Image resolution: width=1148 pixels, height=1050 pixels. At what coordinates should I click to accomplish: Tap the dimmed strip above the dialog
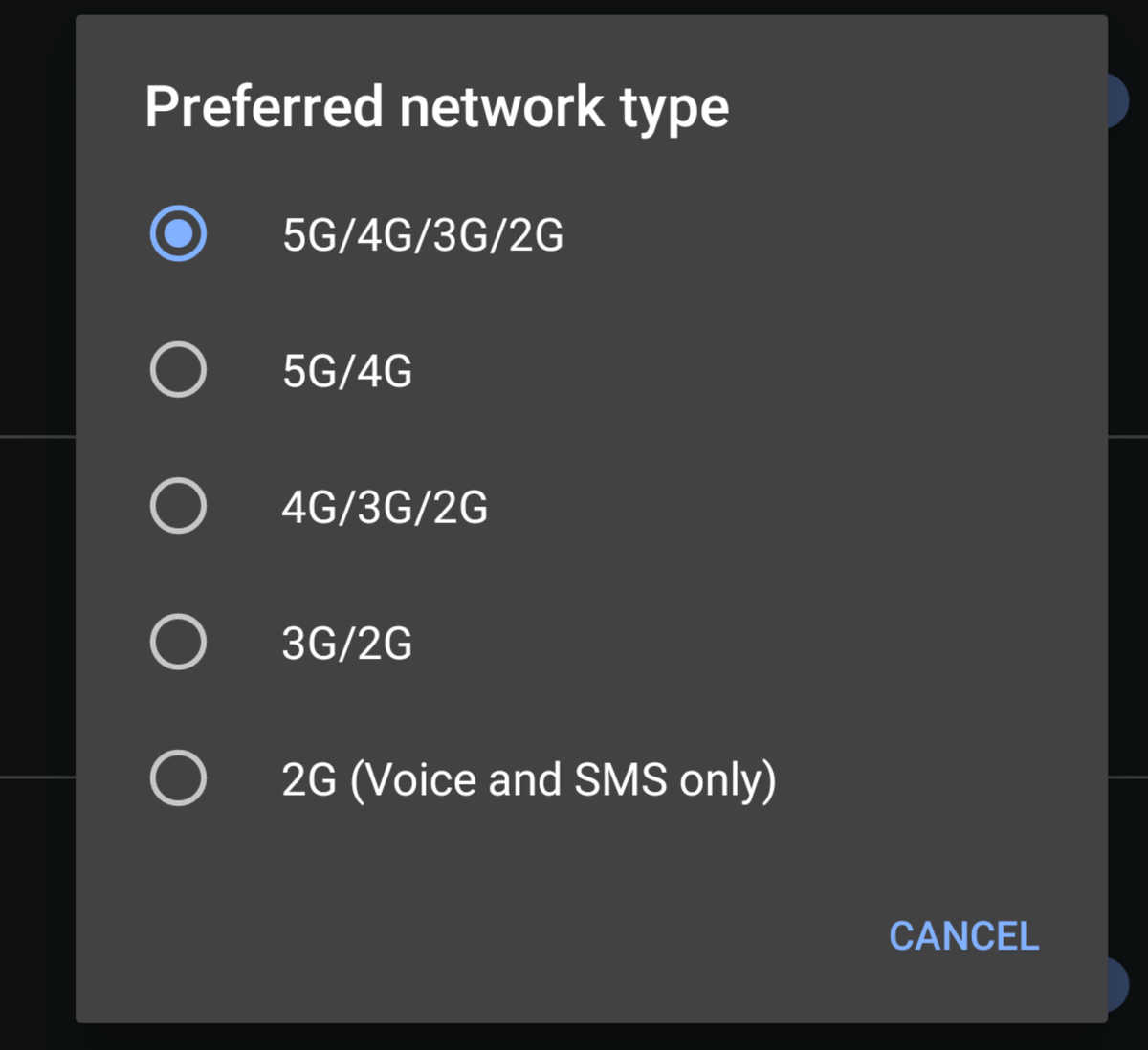[574, 7]
